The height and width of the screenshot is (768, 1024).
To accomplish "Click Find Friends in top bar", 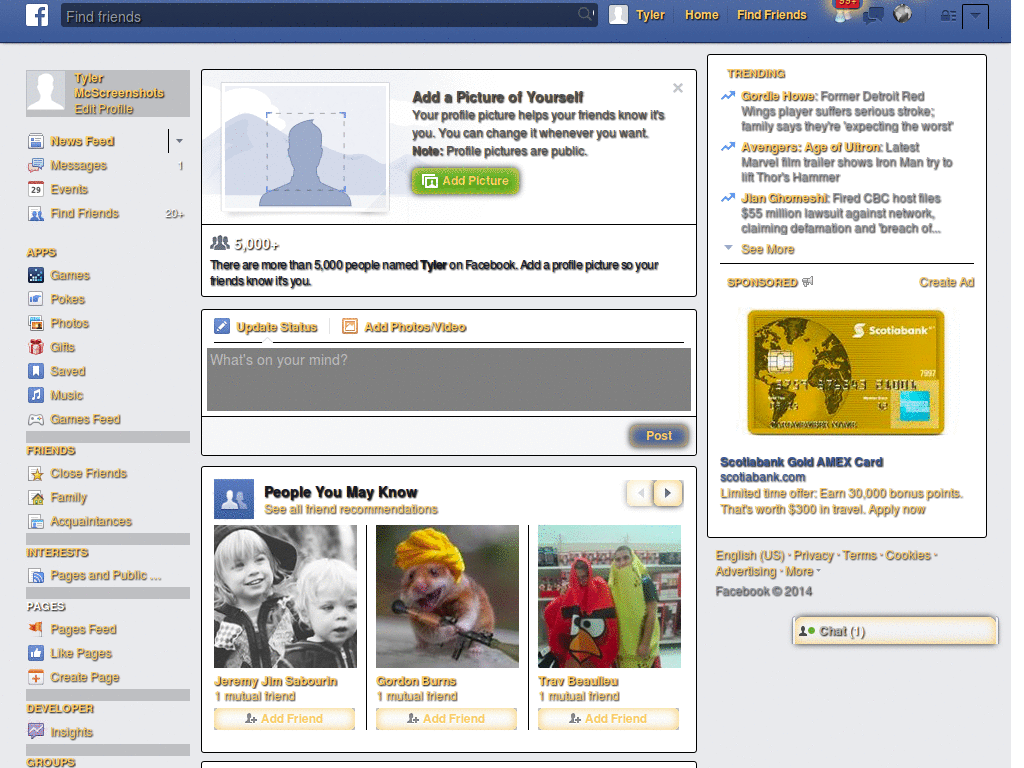I will [x=771, y=15].
